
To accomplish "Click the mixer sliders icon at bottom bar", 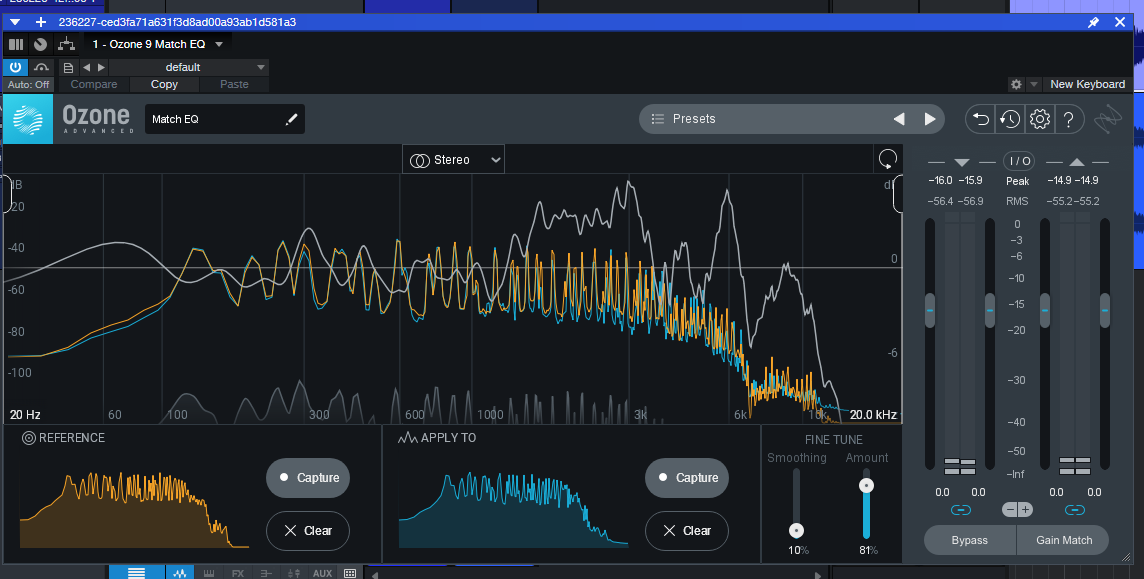I will (294, 573).
